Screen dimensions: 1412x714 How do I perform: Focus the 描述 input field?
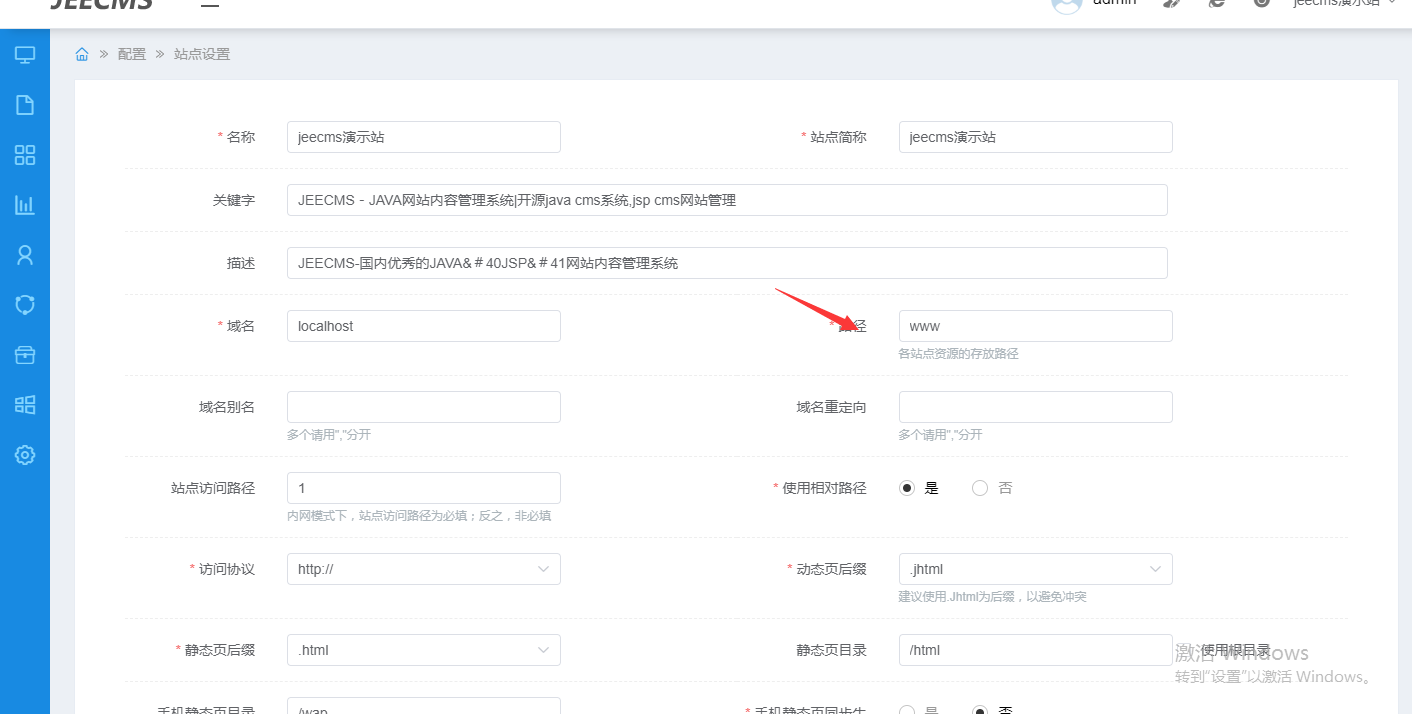[x=727, y=263]
